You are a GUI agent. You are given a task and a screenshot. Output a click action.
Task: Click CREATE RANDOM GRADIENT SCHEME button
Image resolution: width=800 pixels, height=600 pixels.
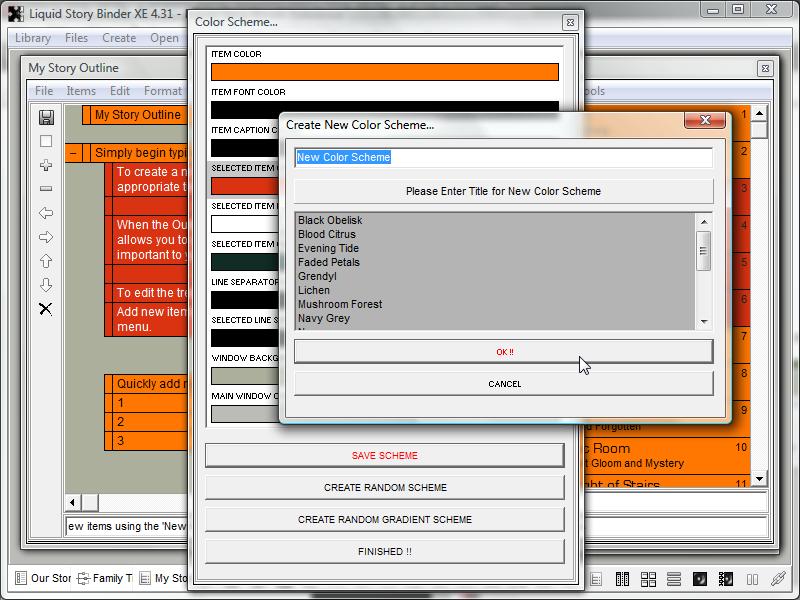tap(385, 520)
